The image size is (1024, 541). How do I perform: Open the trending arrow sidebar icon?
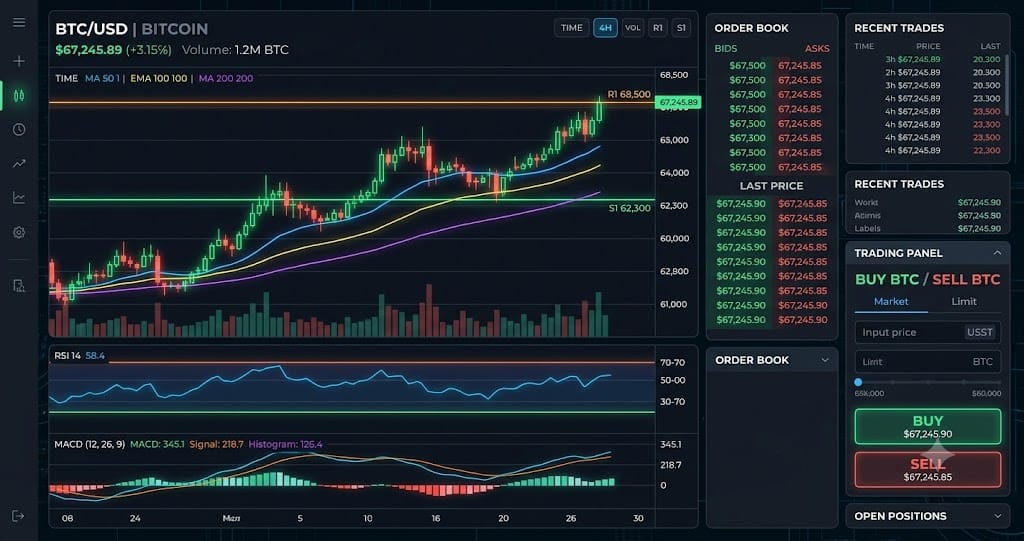tap(19, 163)
